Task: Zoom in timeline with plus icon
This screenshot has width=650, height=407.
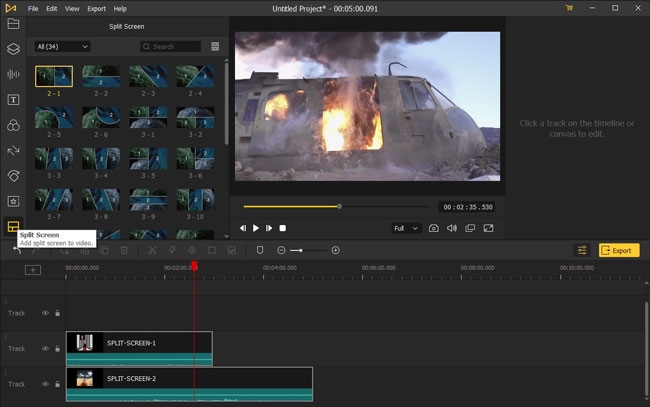Action: coord(336,250)
